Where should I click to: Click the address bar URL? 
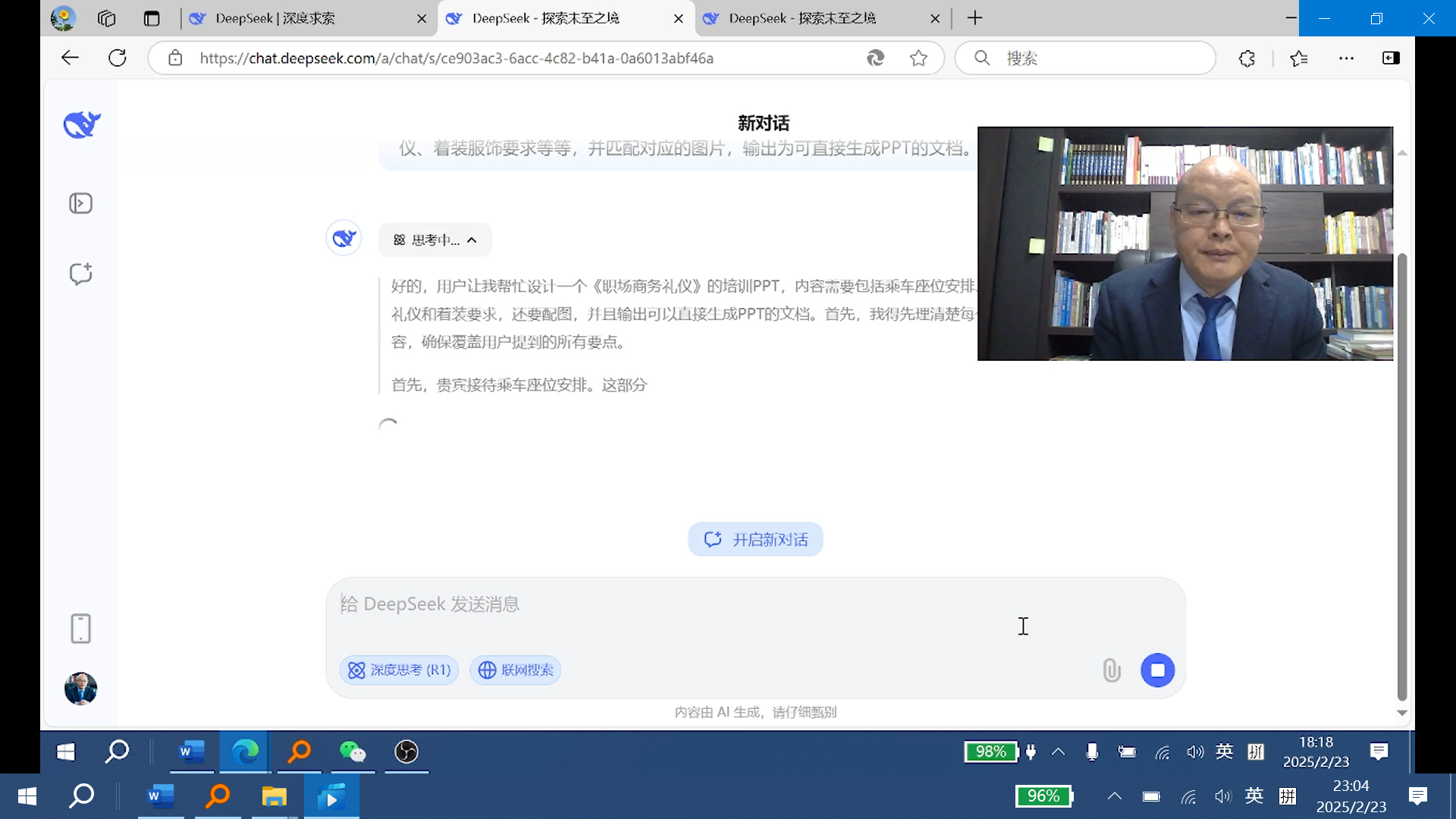457,58
